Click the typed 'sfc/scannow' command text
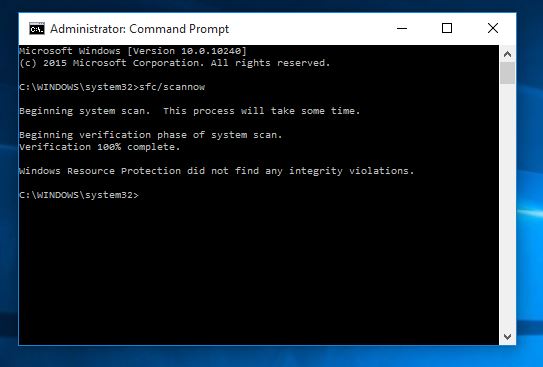 (x=172, y=87)
